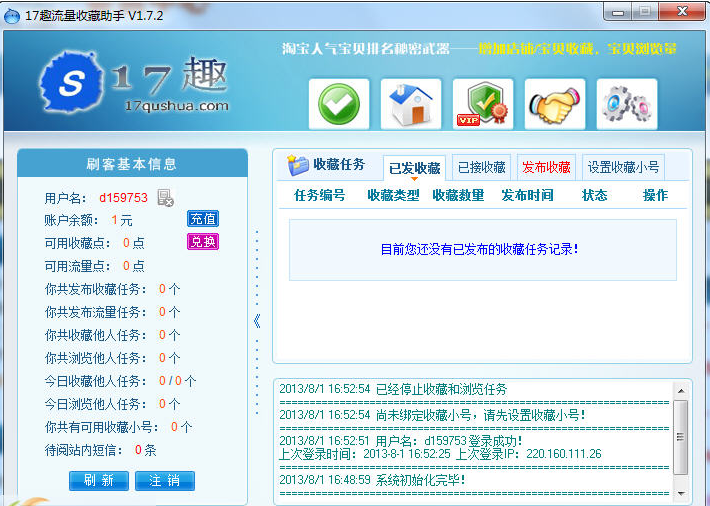Screen dimensions: 710x506
Task: Click the 你共收藏他人任务 label
Action: click(96, 335)
